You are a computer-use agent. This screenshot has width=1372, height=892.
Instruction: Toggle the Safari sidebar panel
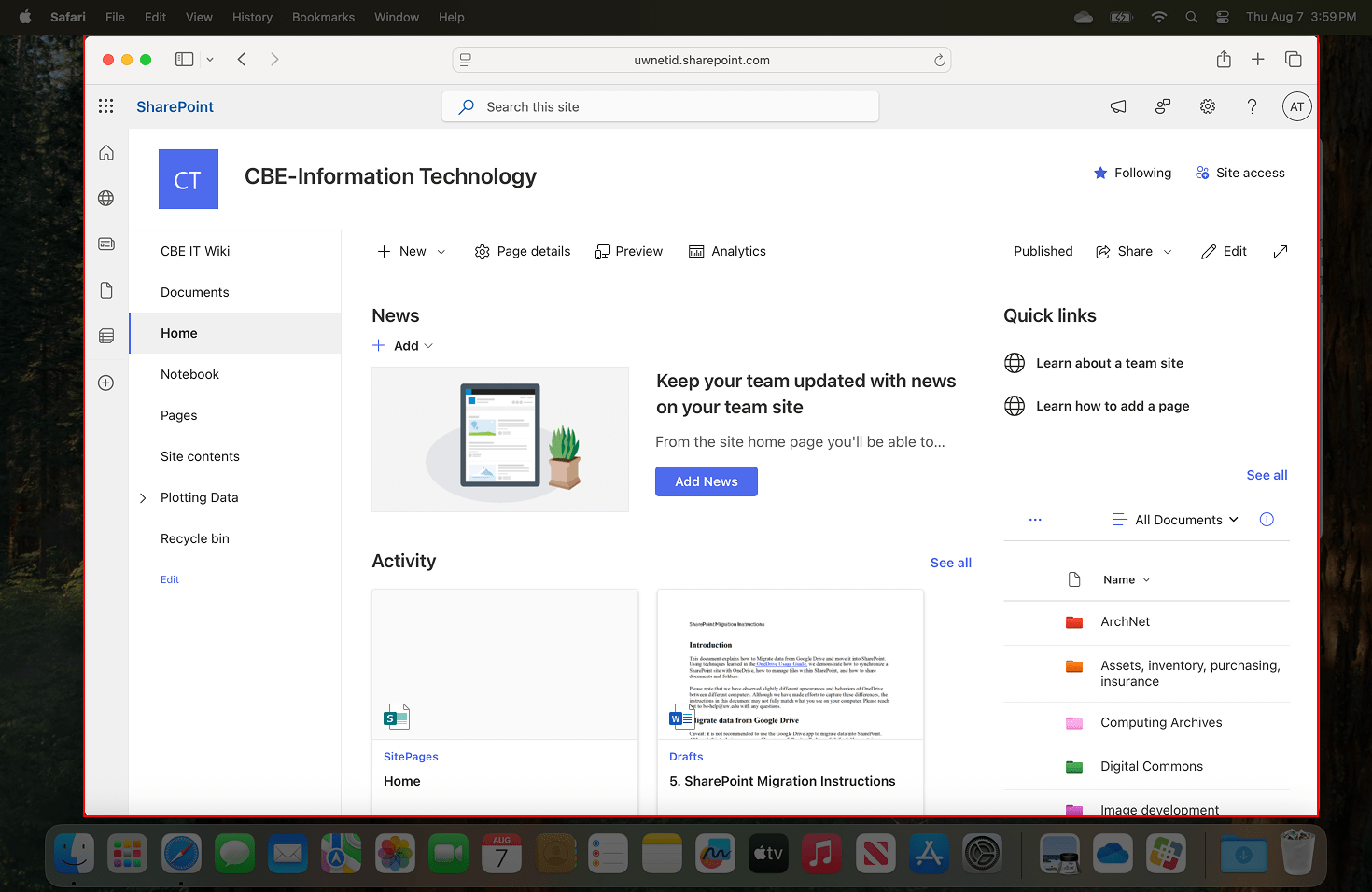coord(184,59)
